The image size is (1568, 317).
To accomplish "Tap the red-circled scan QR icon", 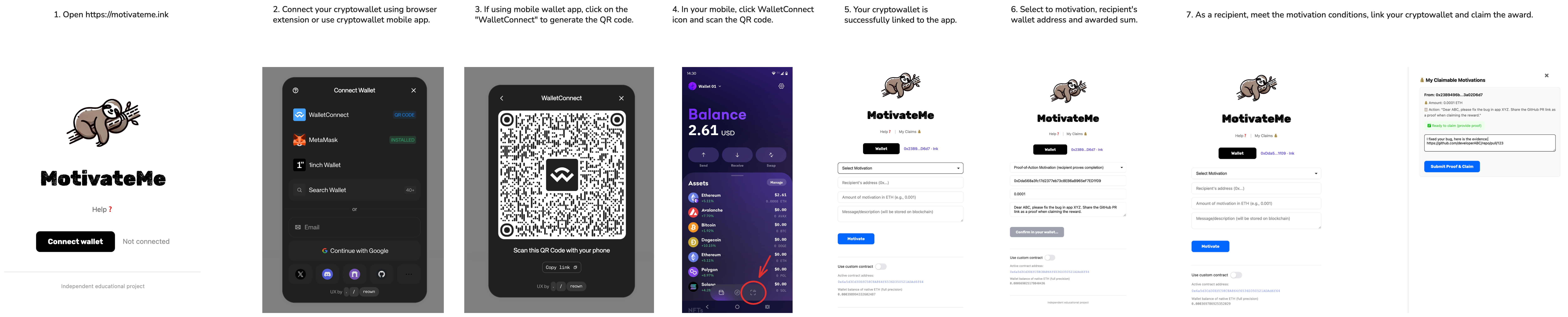I will 753,293.
